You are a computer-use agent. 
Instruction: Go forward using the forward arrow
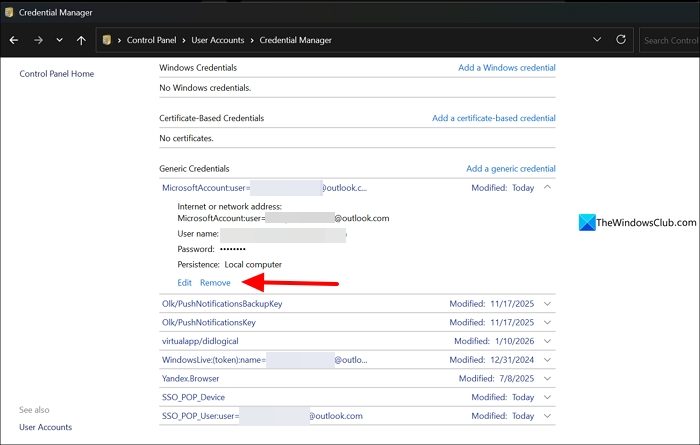click(38, 40)
